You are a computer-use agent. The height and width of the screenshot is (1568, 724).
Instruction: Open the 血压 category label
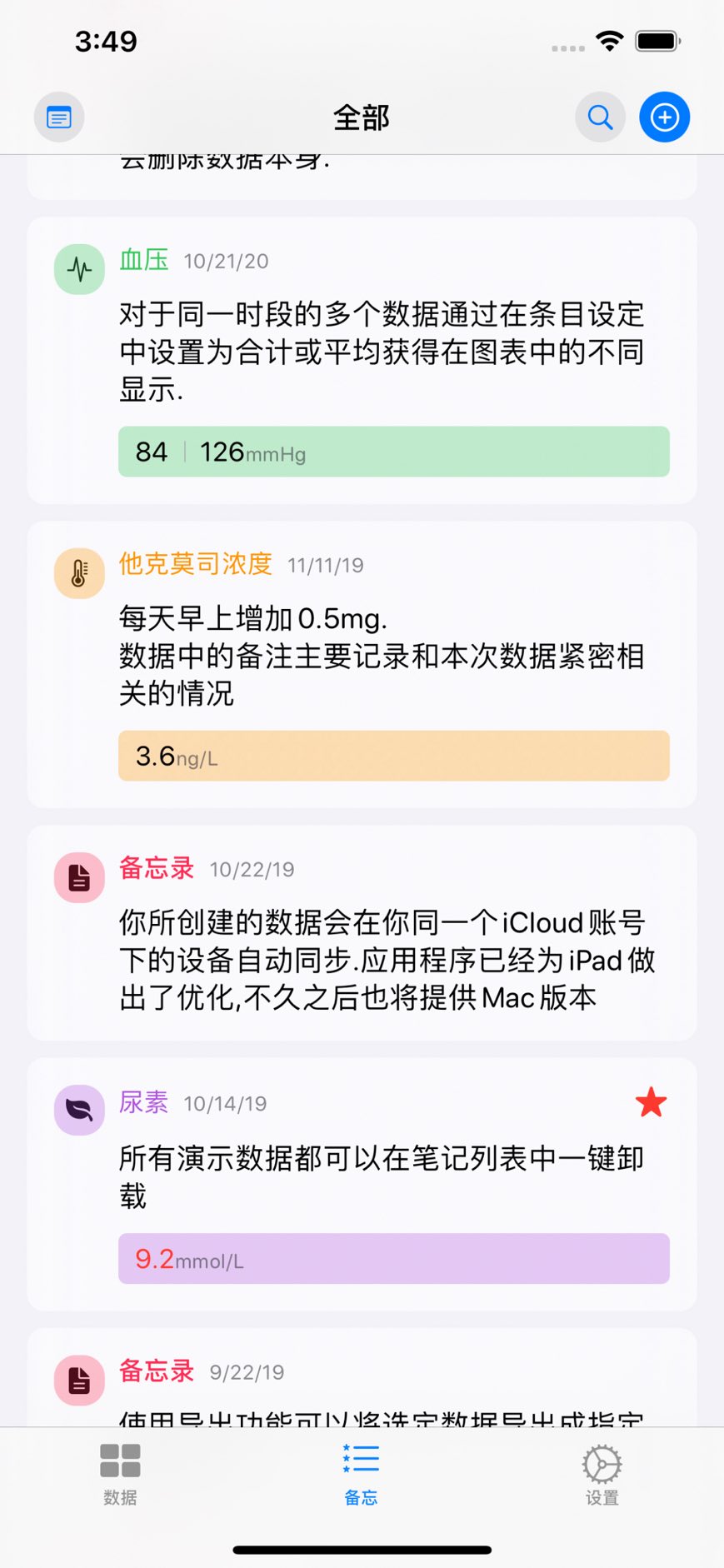pyautogui.click(x=144, y=260)
